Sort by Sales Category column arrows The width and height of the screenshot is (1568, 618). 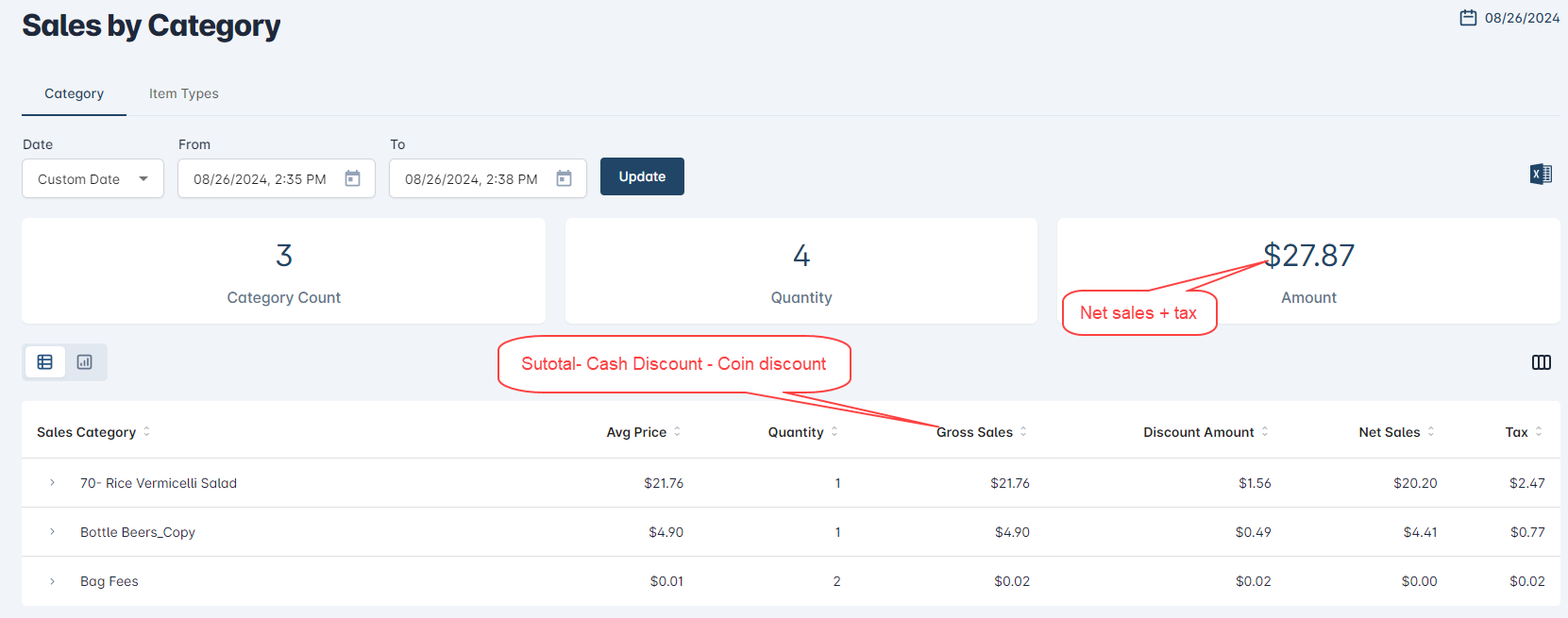click(146, 431)
